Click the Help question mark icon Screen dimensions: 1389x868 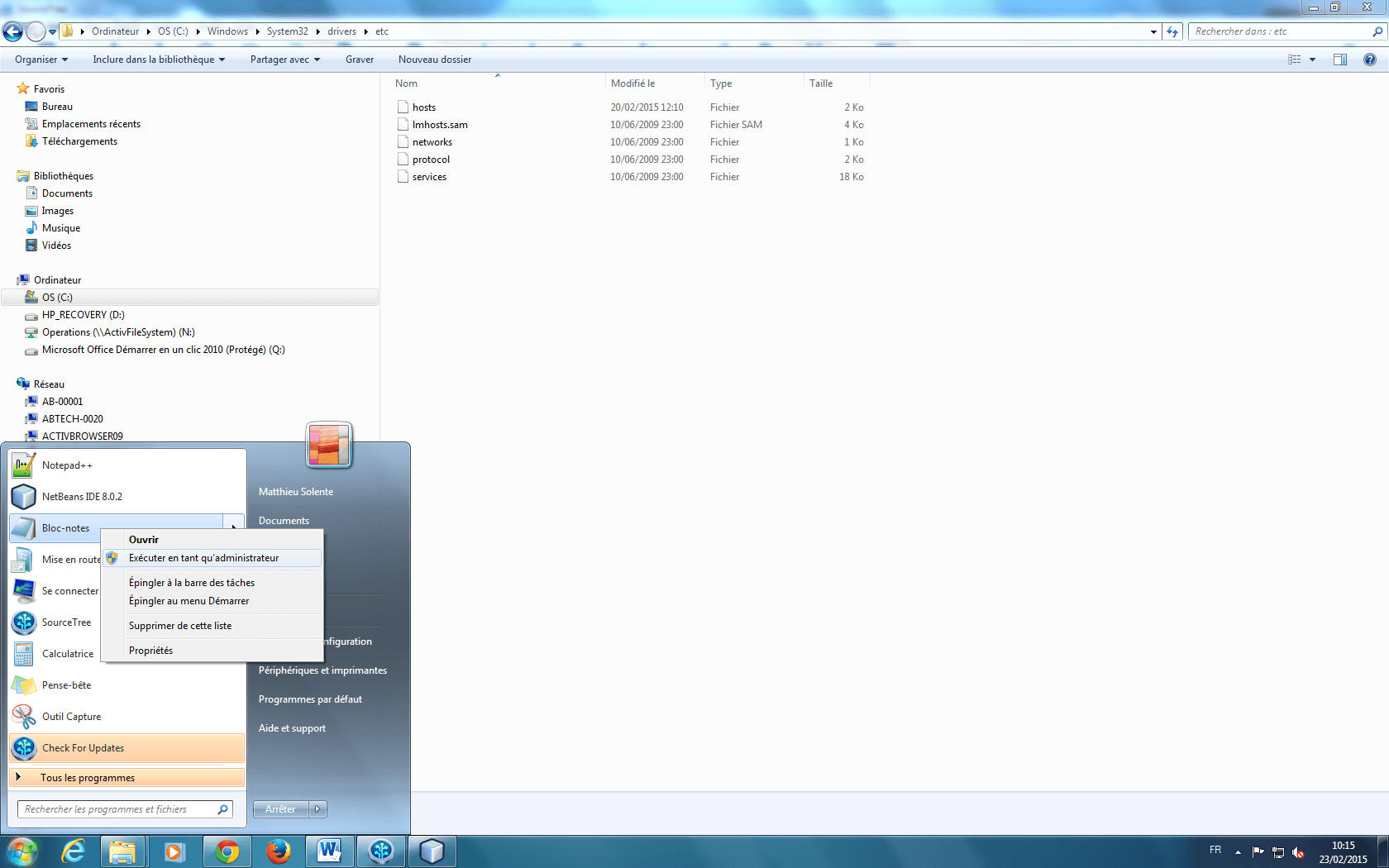coord(1370,60)
